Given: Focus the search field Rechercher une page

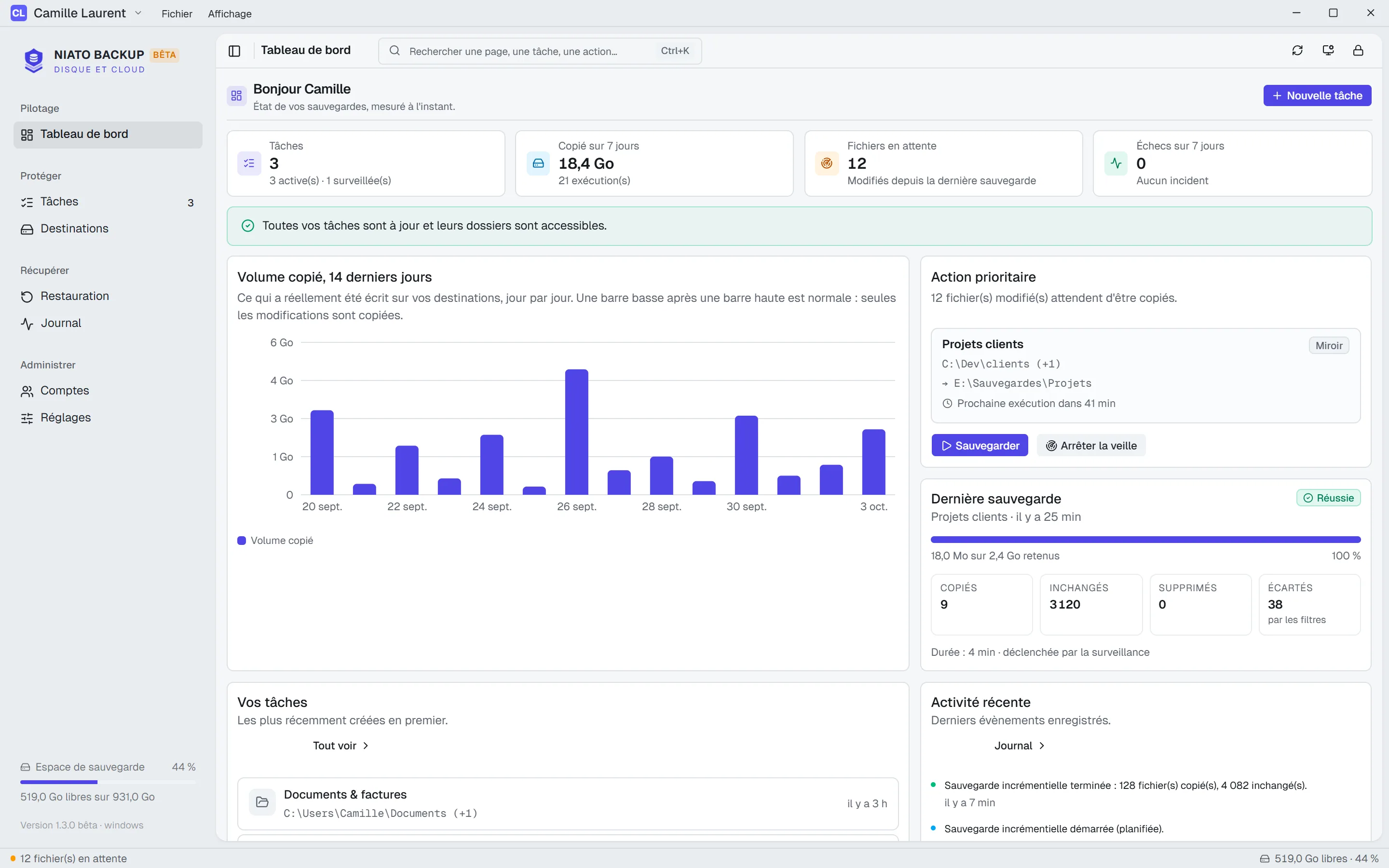Looking at the screenshot, I should tap(540, 51).
